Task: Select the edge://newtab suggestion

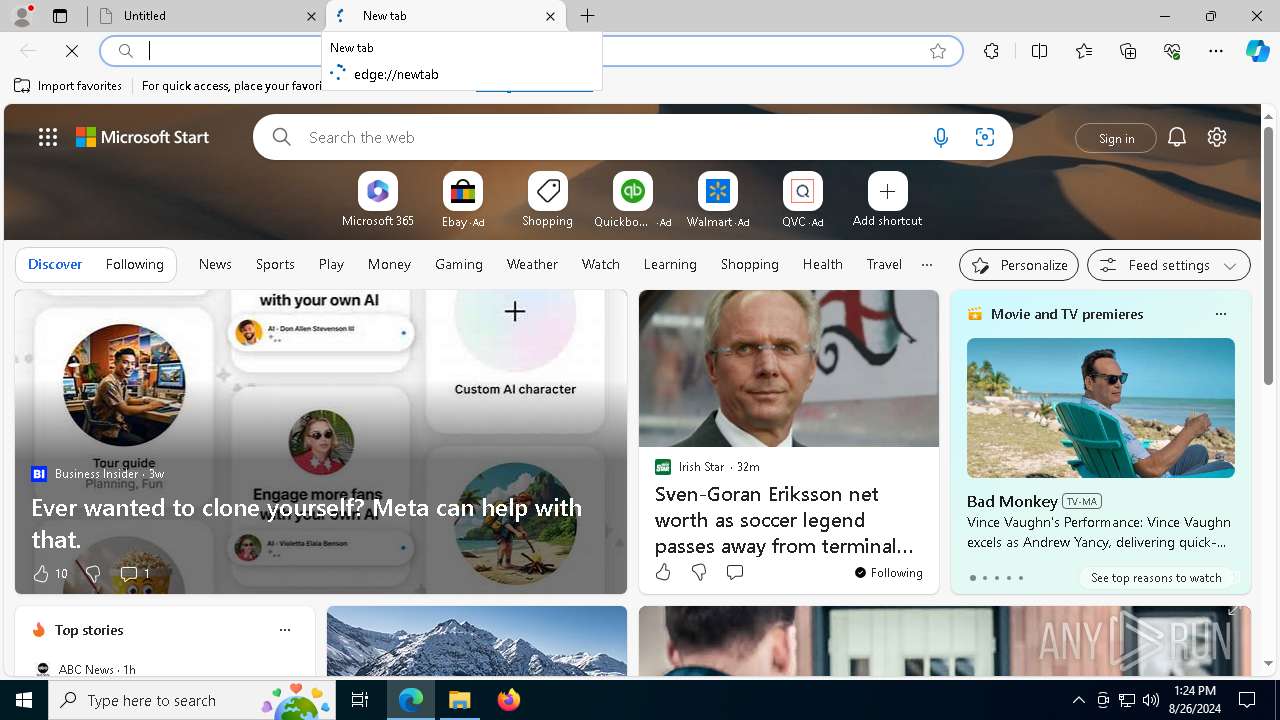Action: pyautogui.click(x=462, y=74)
